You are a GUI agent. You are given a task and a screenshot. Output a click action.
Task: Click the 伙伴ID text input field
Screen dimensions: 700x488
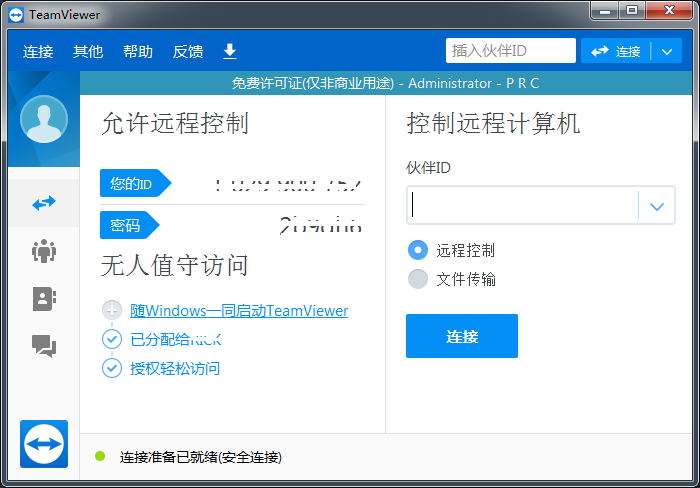pos(522,206)
